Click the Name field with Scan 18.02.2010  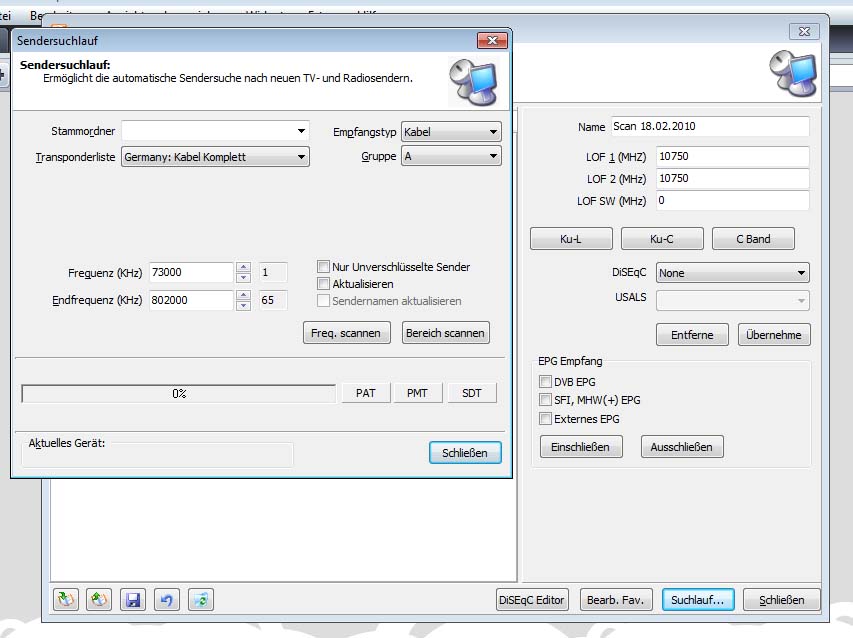click(710, 126)
